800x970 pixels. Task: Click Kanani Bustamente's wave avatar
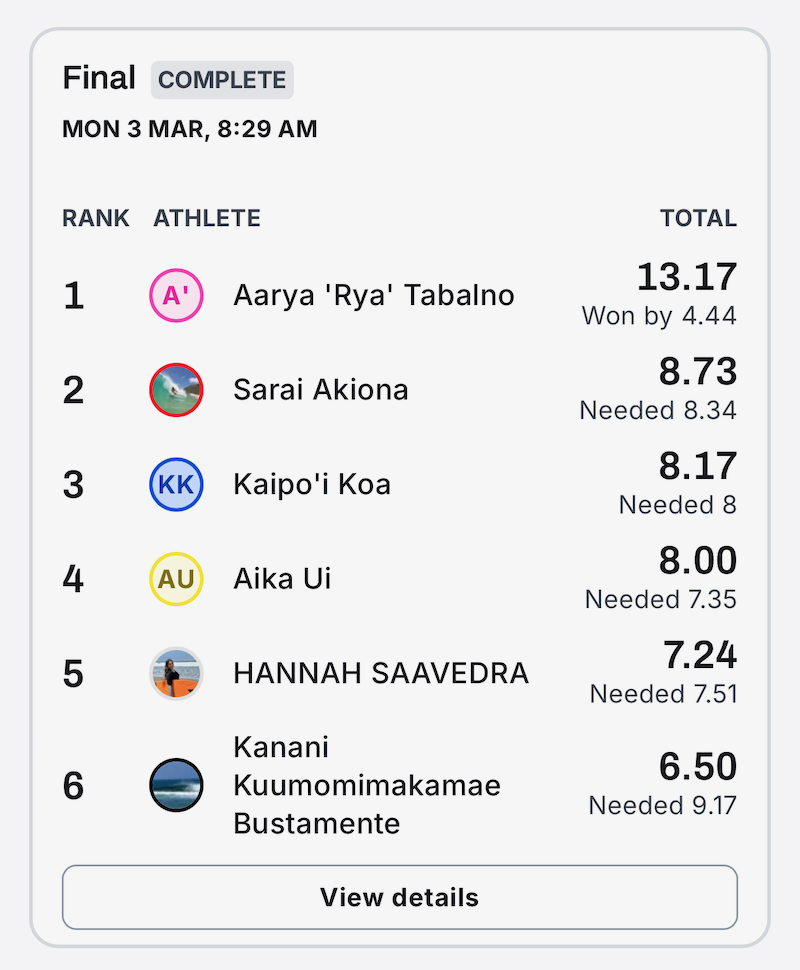[176, 785]
